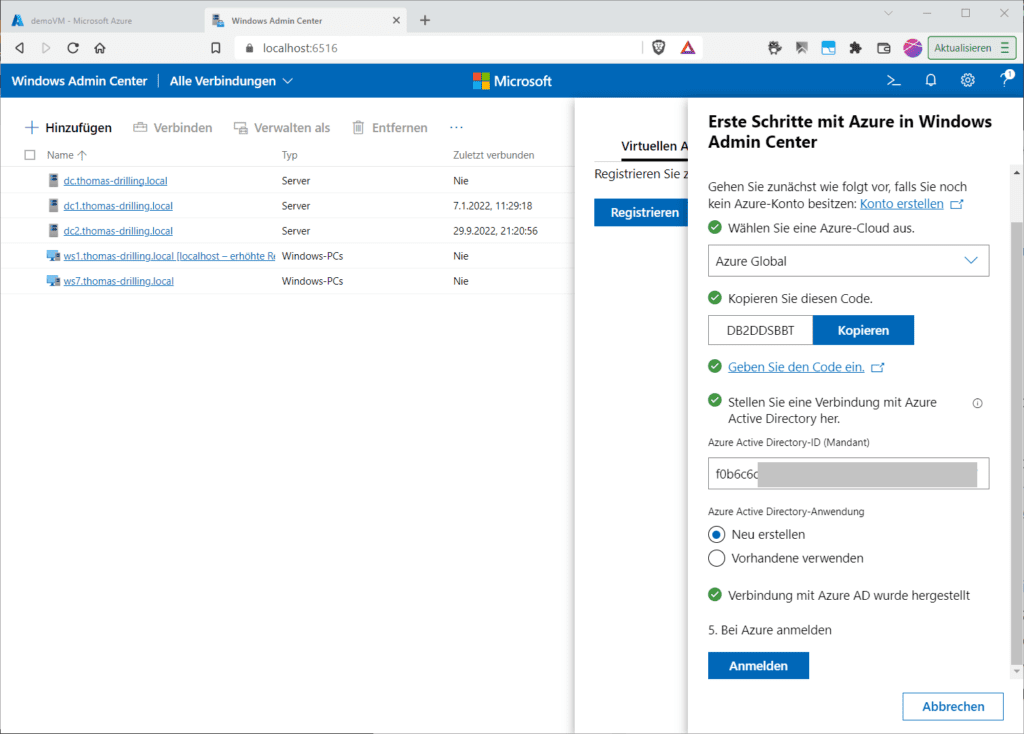
Task: Click the PC icon for ws7.thomas-drilling.local
Action: click(x=53, y=281)
